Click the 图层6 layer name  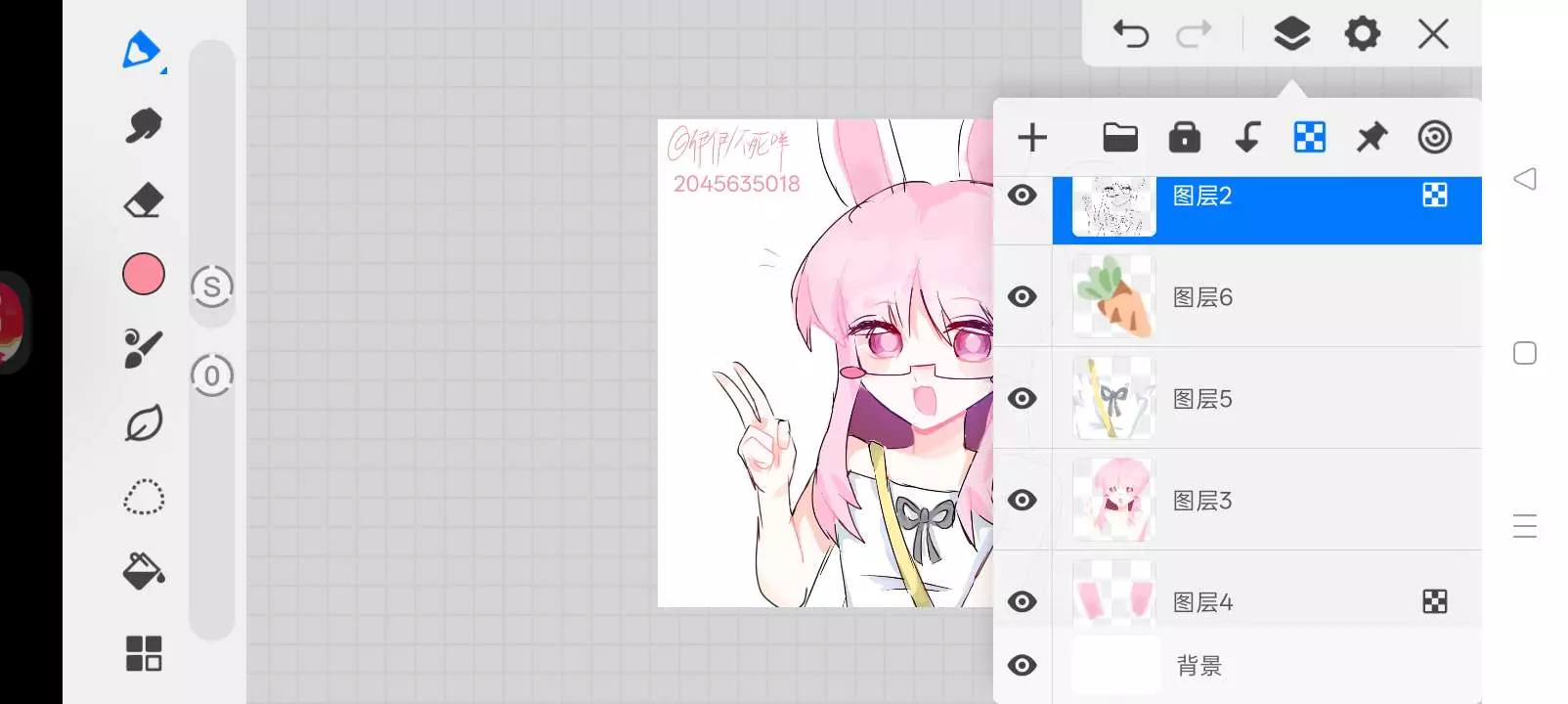(1202, 297)
